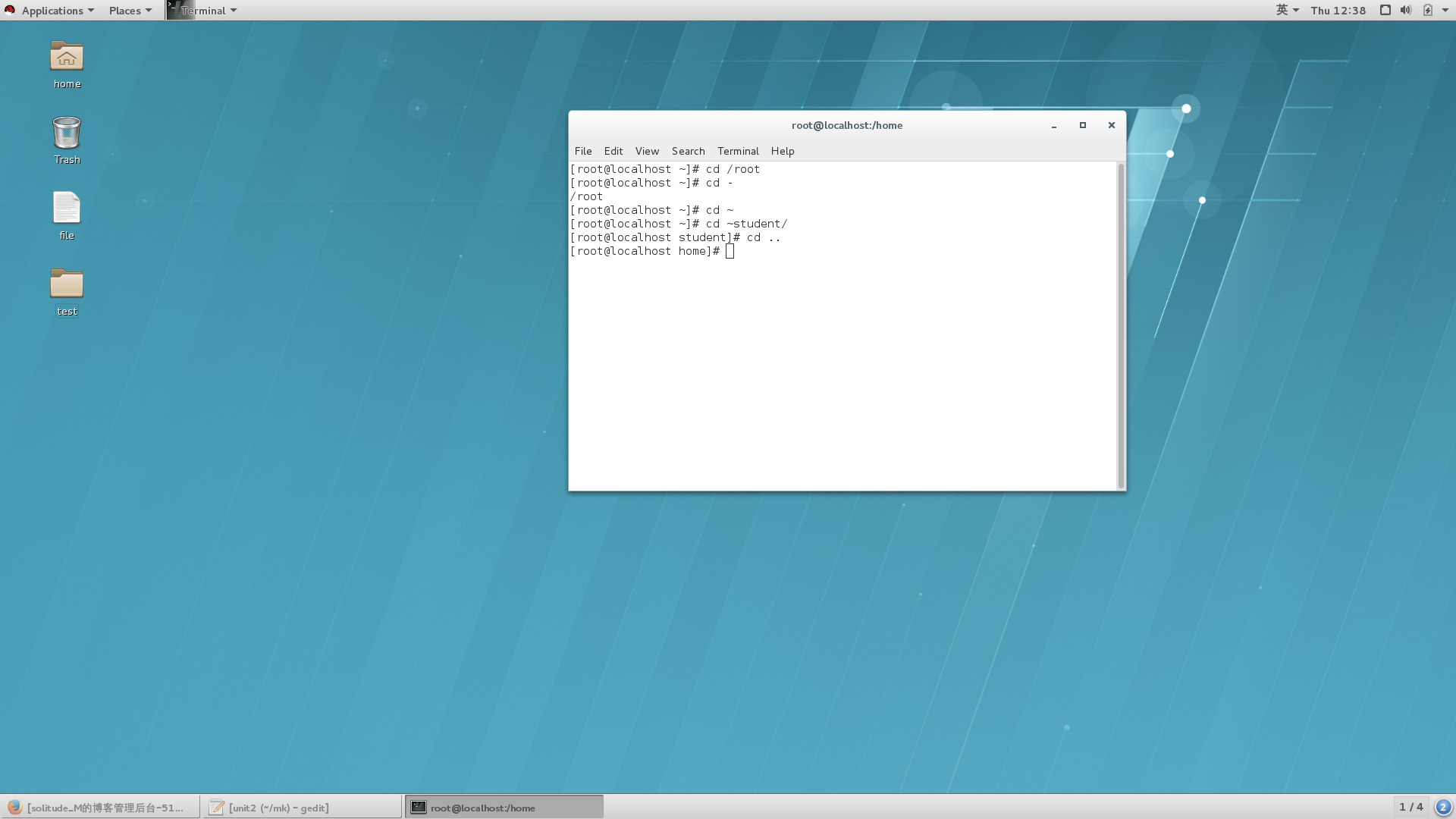The height and width of the screenshot is (819, 1456).
Task: Click the terminal title bar root@localhost:/home
Action: coord(846,126)
